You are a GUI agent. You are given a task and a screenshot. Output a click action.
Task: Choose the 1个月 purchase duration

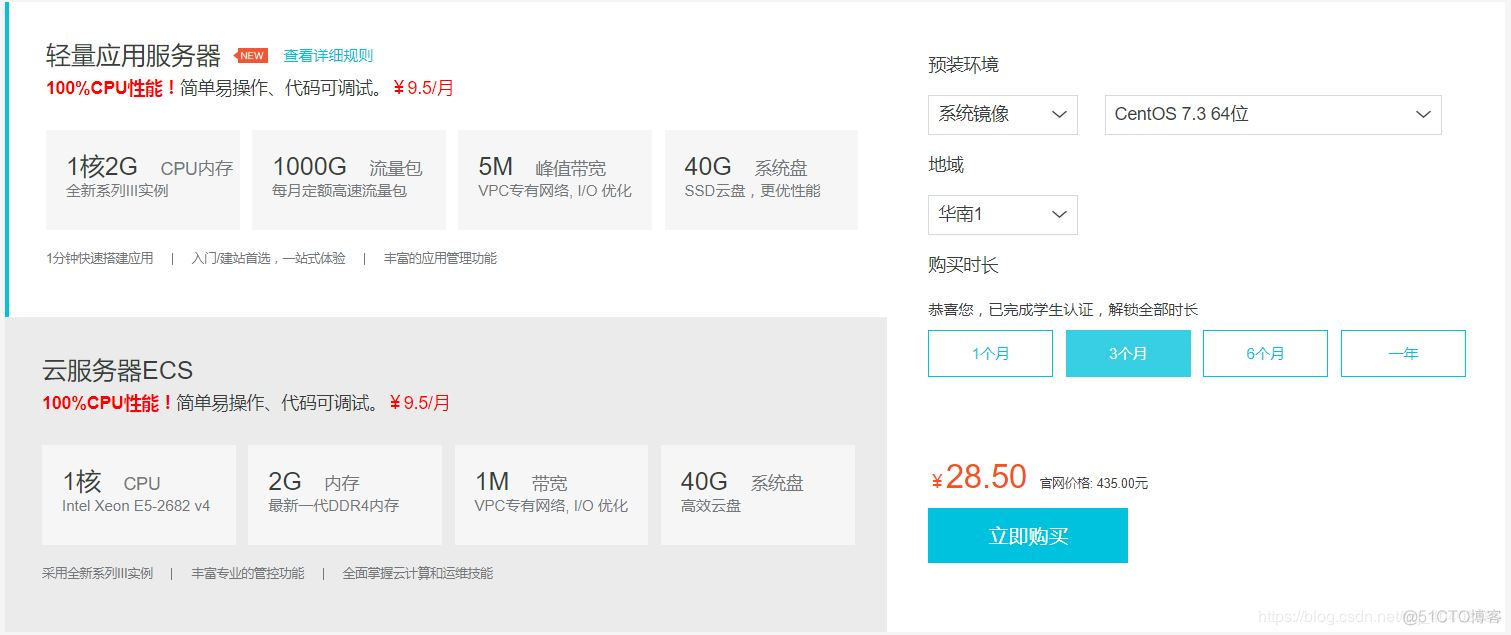click(990, 354)
